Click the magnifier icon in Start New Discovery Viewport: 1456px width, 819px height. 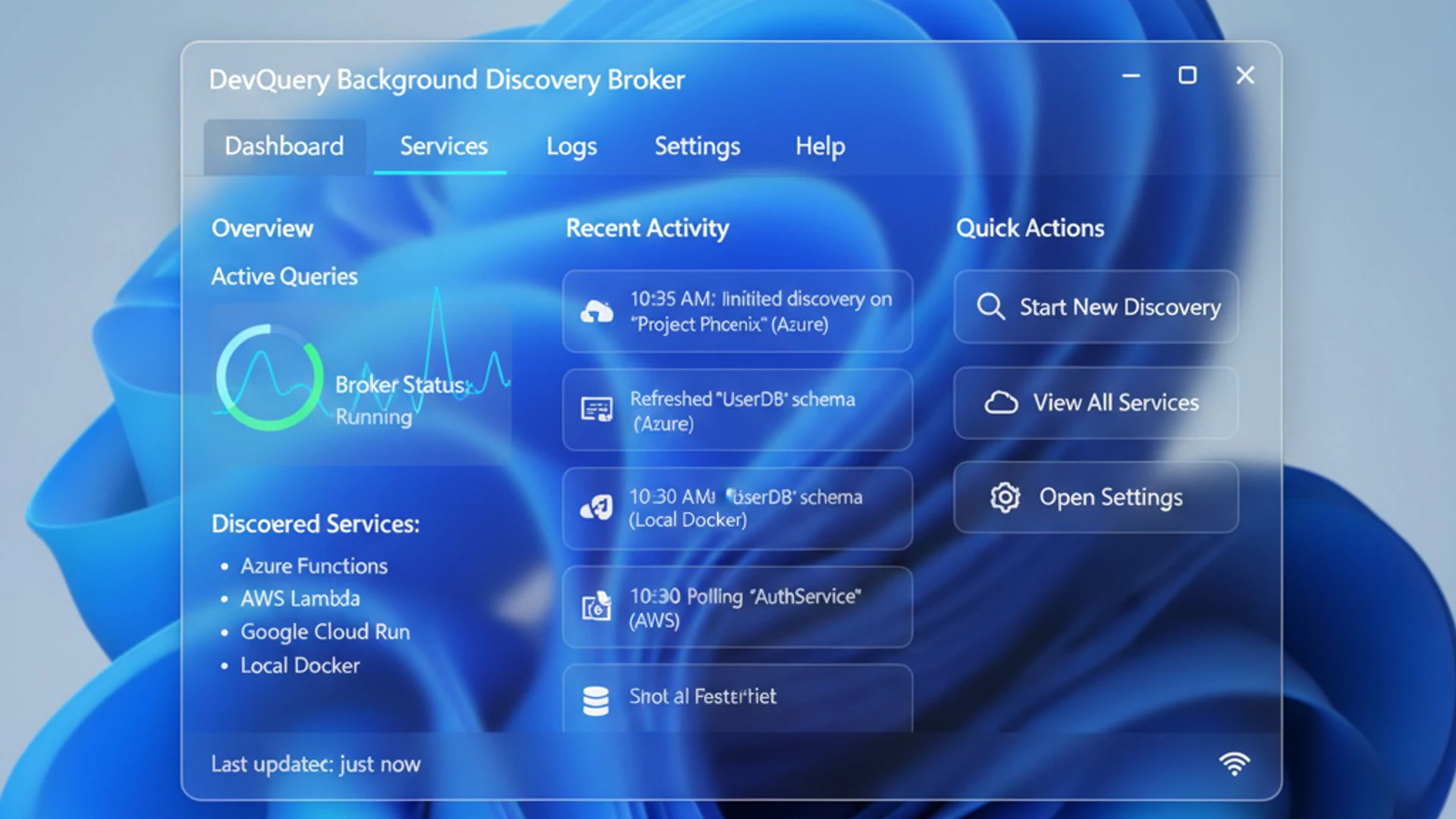[990, 307]
